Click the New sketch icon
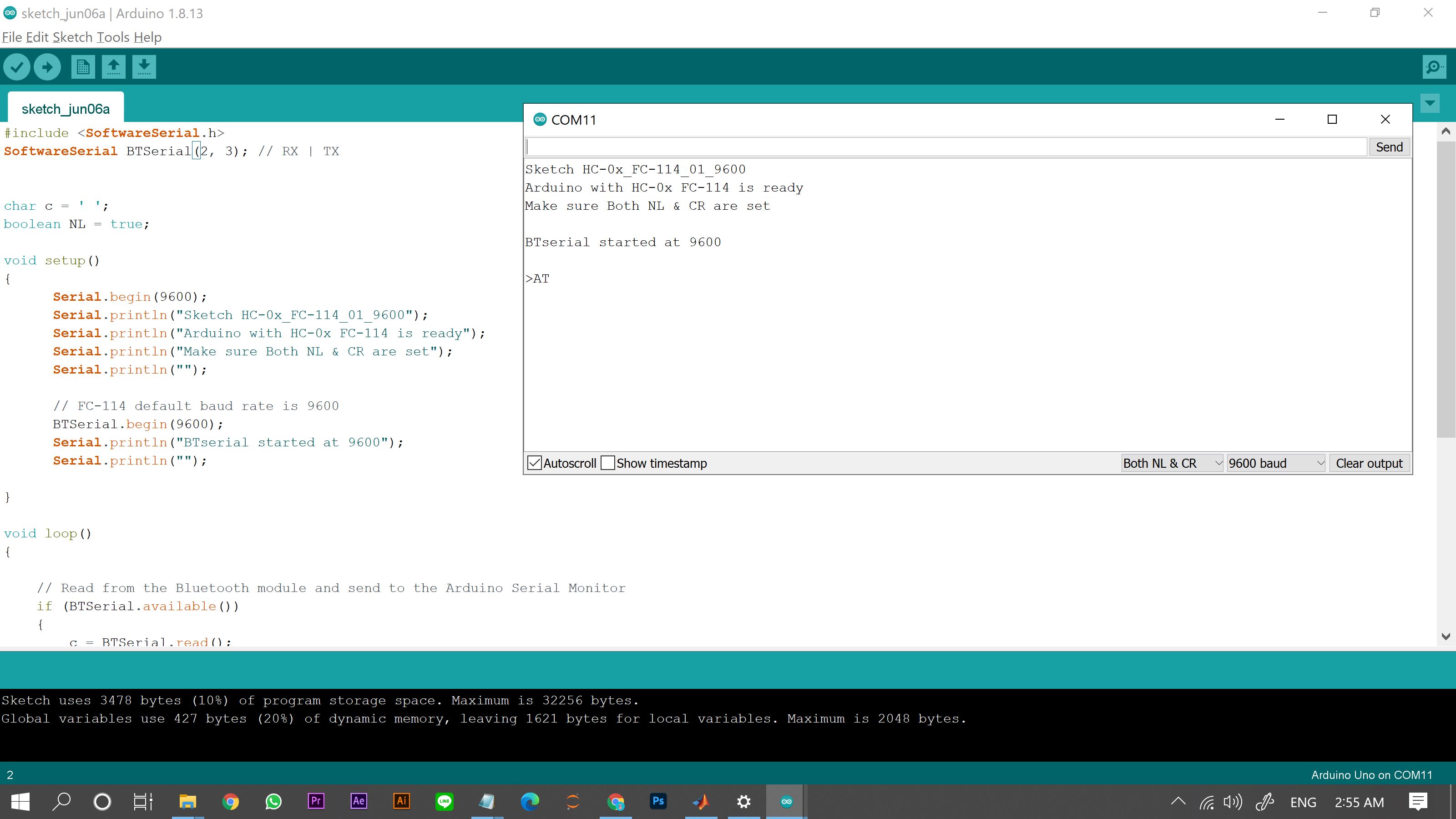 click(82, 67)
